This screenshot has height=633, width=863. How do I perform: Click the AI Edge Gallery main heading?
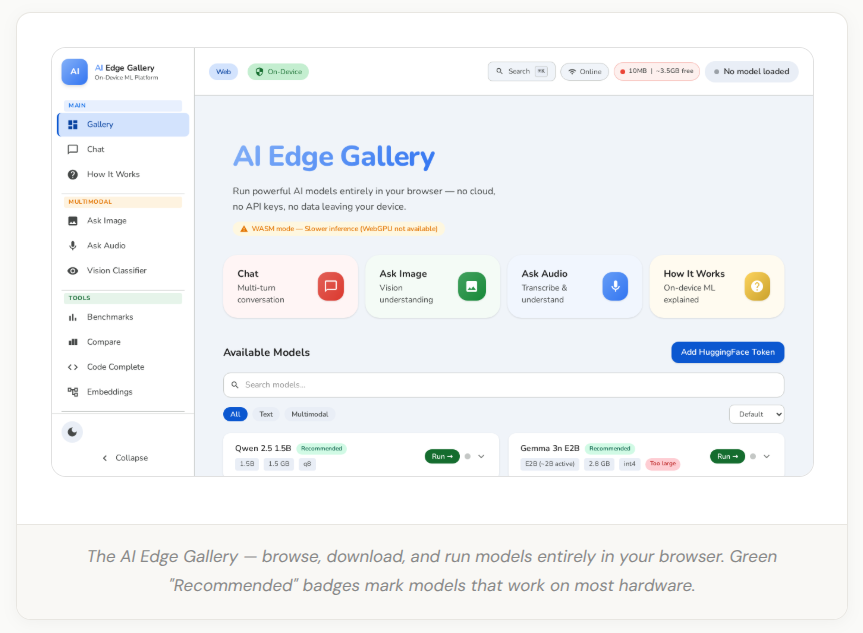click(334, 156)
